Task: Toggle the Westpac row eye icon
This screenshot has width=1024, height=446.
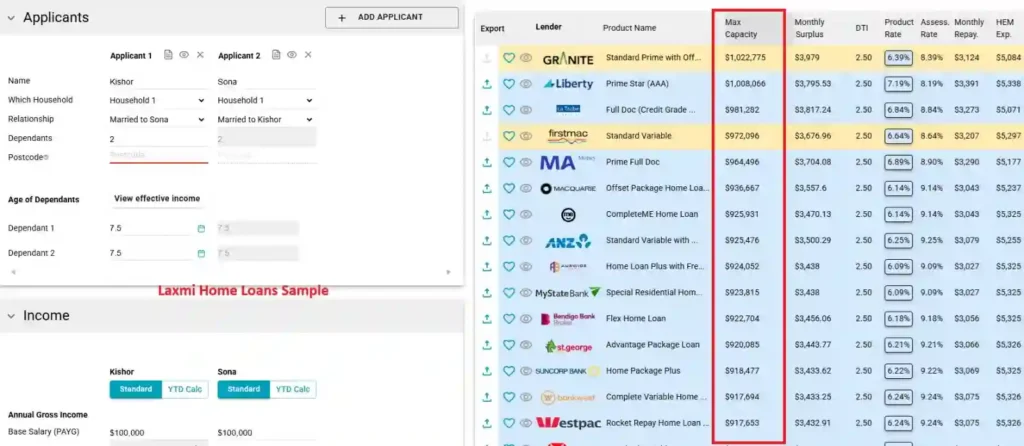Action: [526, 423]
